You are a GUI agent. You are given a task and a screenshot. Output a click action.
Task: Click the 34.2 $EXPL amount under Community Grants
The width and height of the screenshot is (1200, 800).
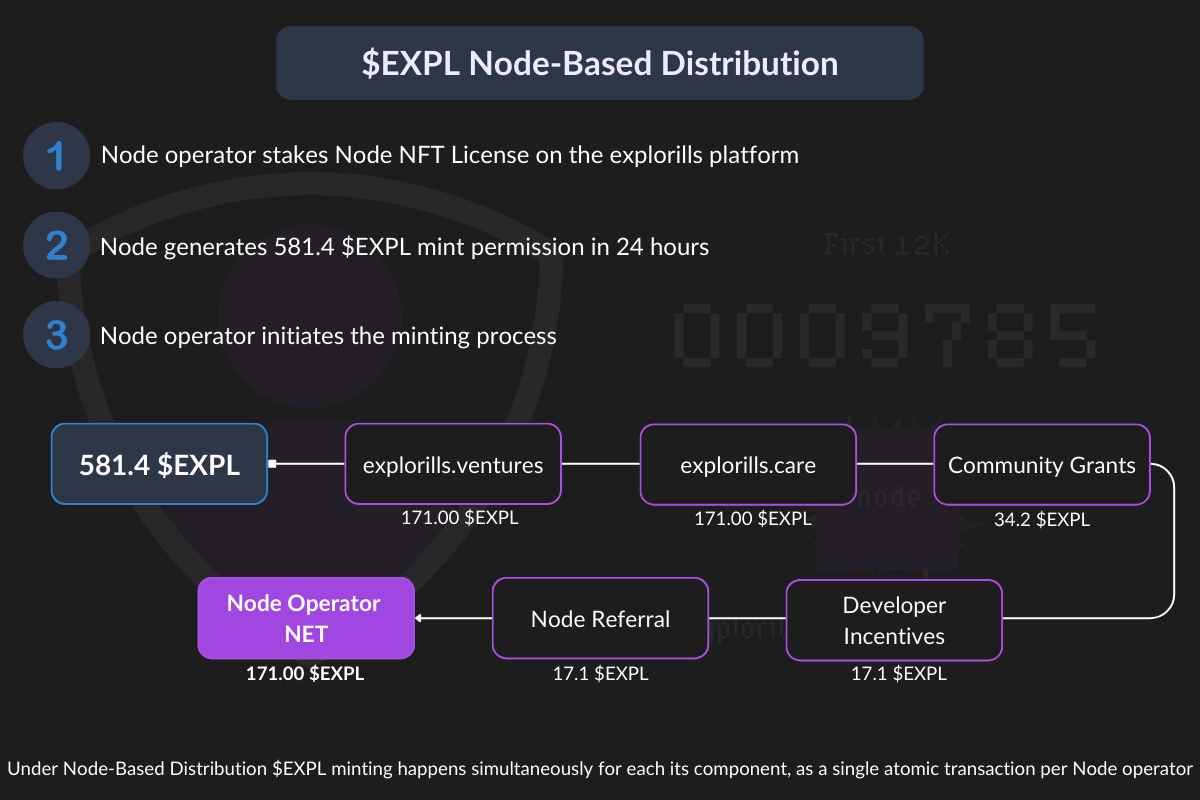pos(1042,519)
